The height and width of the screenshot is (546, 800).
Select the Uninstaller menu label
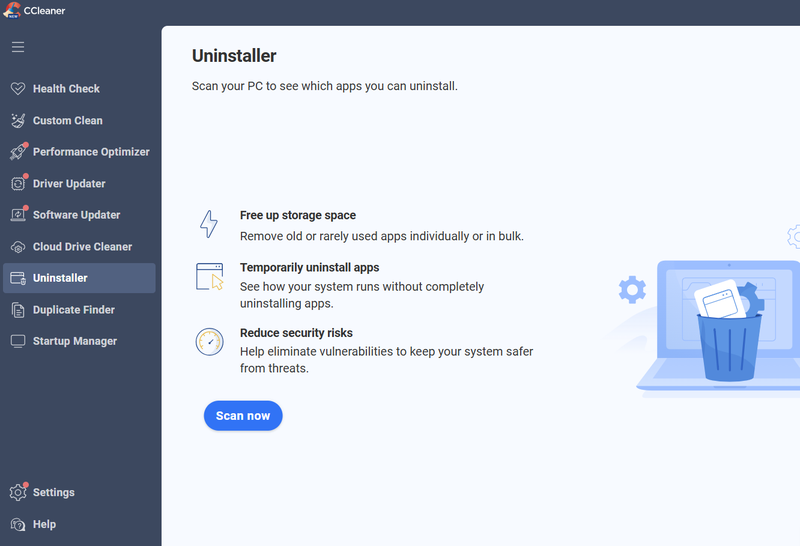click(60, 278)
